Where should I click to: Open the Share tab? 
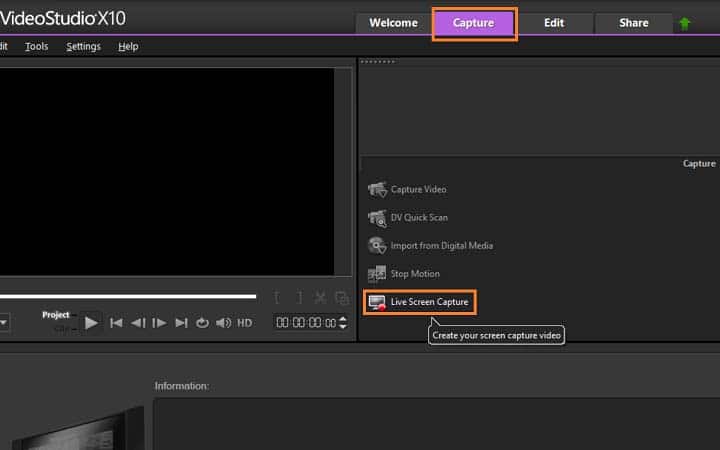(634, 23)
